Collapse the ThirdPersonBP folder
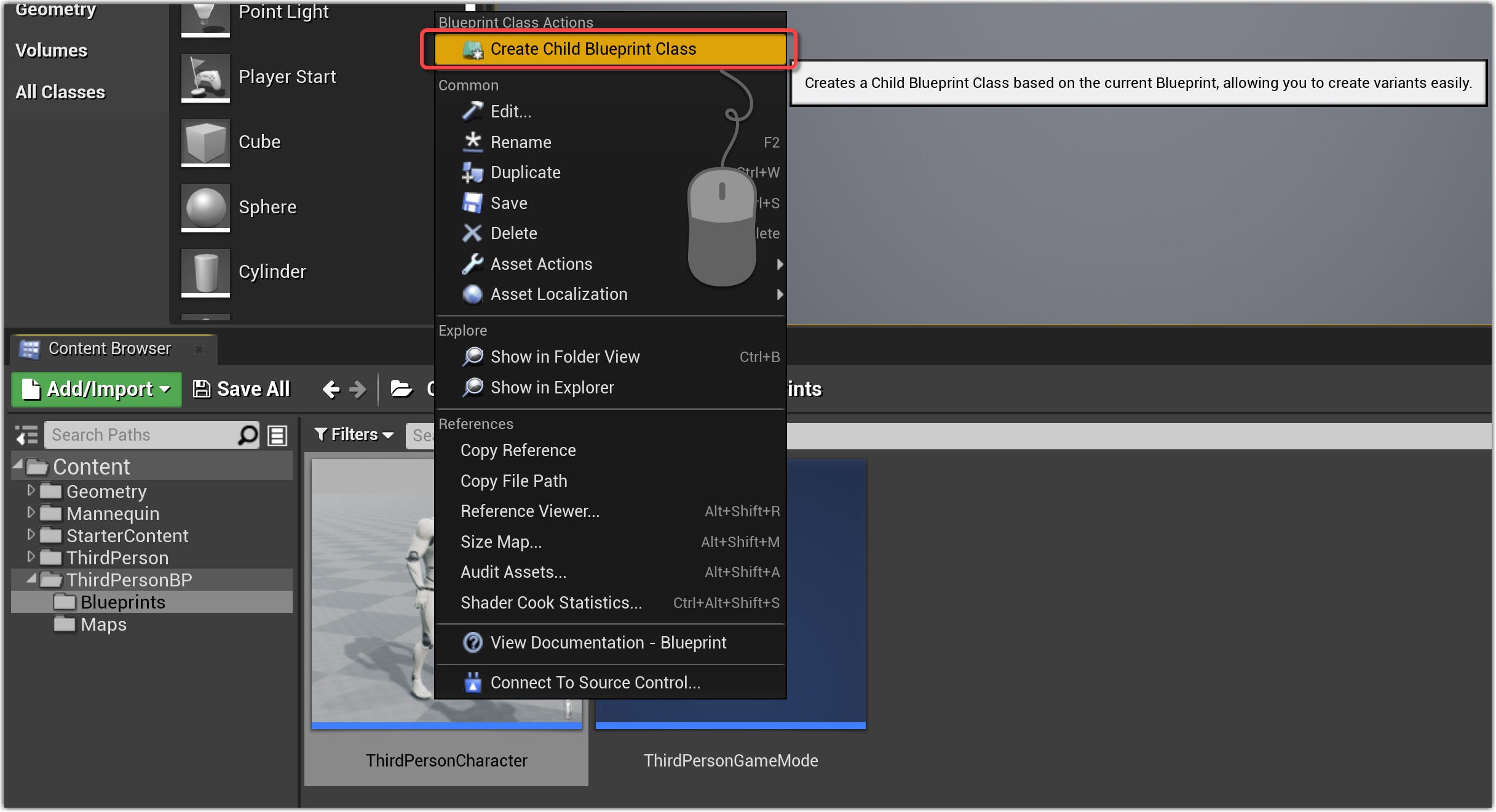The width and height of the screenshot is (1496, 812). (x=31, y=578)
